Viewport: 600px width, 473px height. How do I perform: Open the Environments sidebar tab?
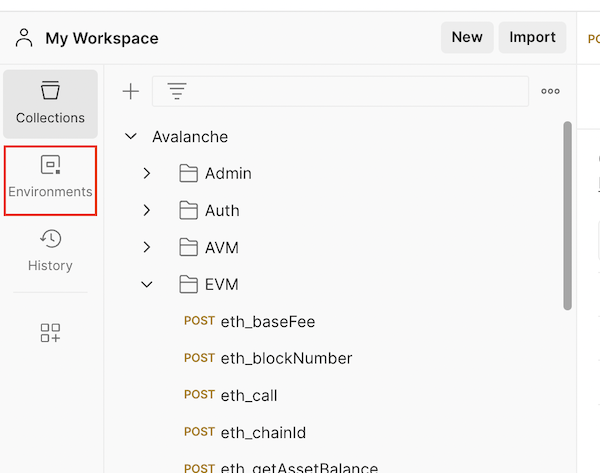point(50,177)
